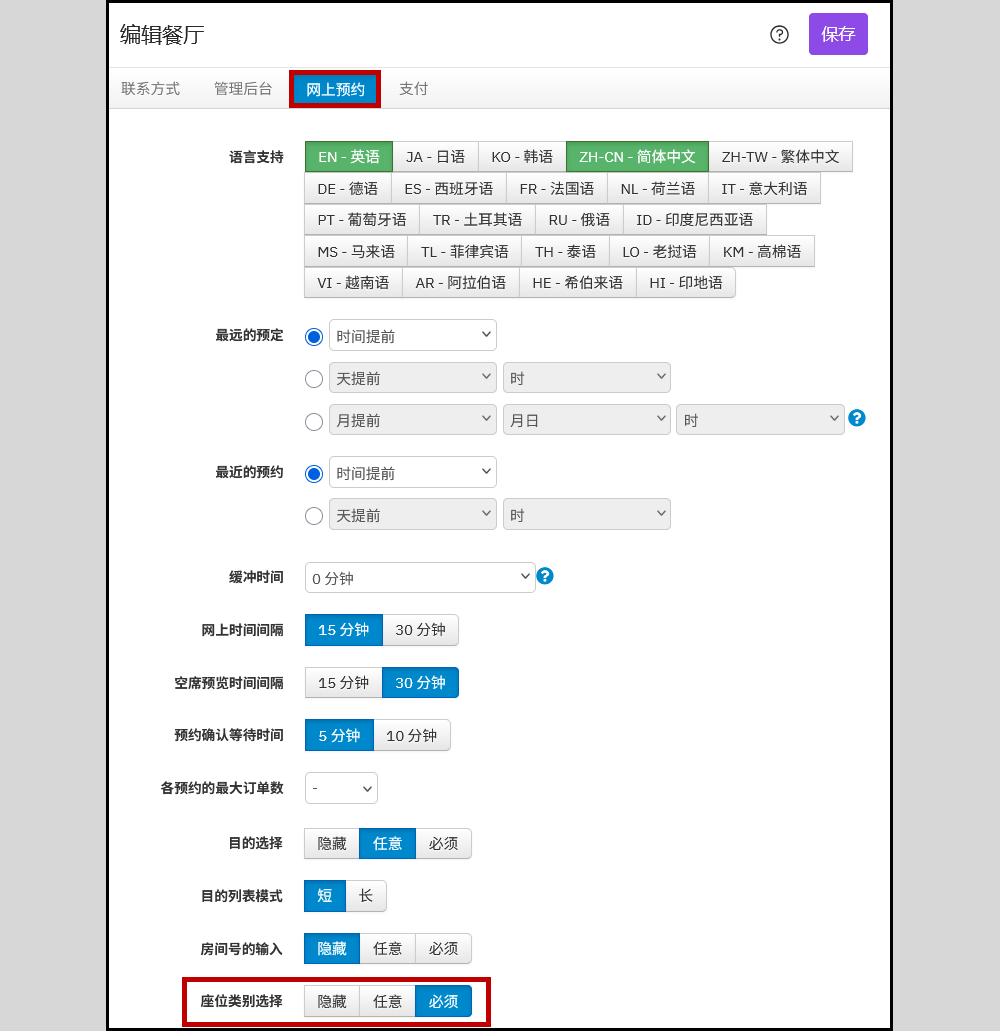1000x1031 pixels.
Task: Switch to the 管理后台 tab
Action: tap(243, 89)
